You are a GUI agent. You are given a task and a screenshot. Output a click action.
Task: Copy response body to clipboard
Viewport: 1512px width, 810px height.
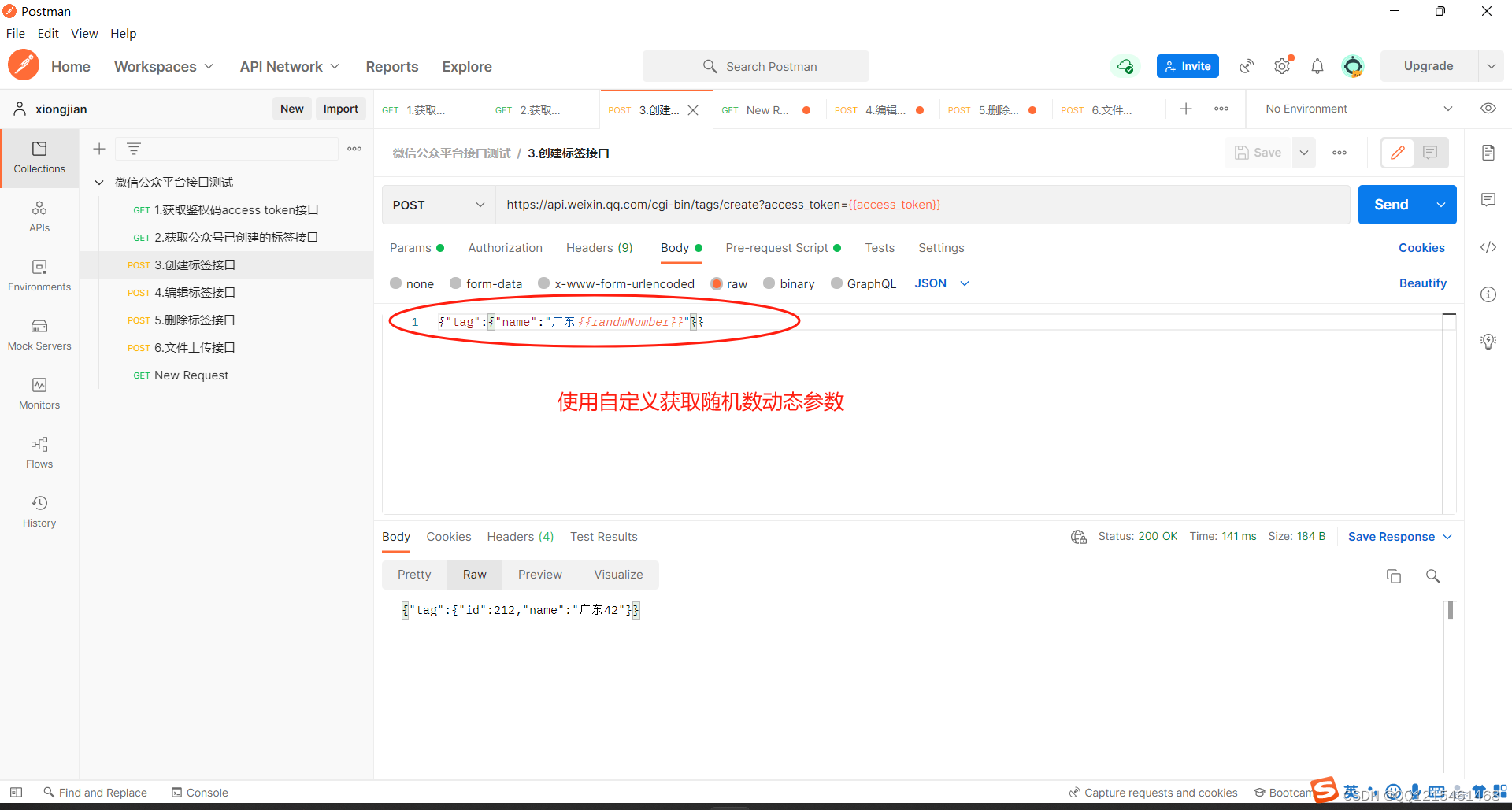tap(1394, 576)
